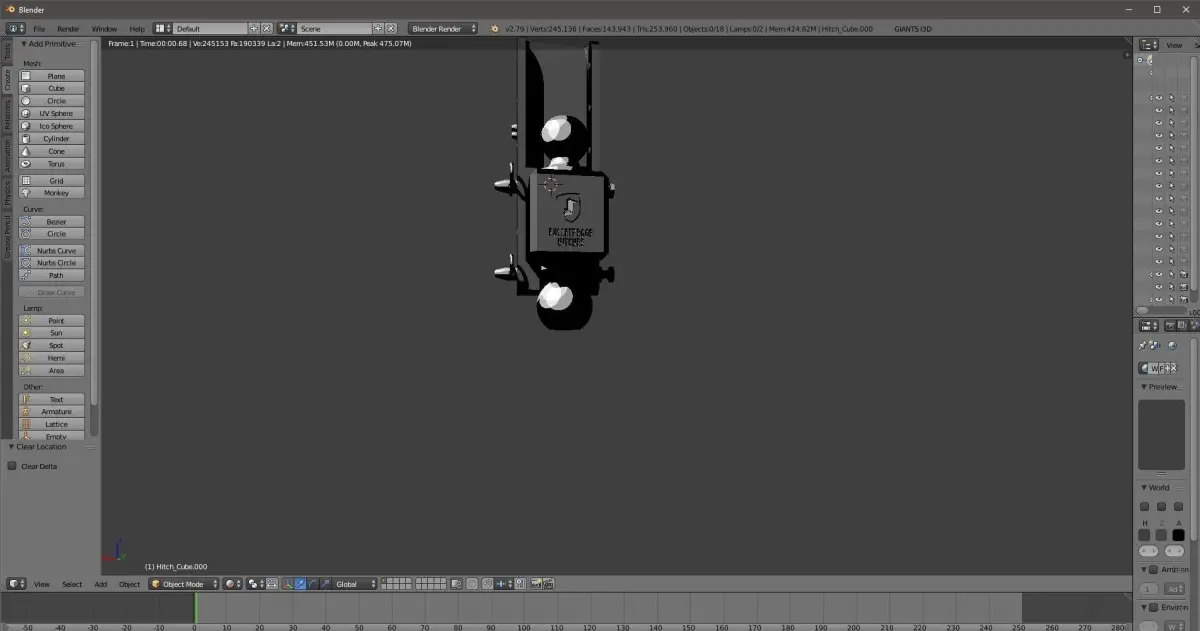Click the World A color swatch
This screenshot has height=631, width=1200.
(1178, 536)
